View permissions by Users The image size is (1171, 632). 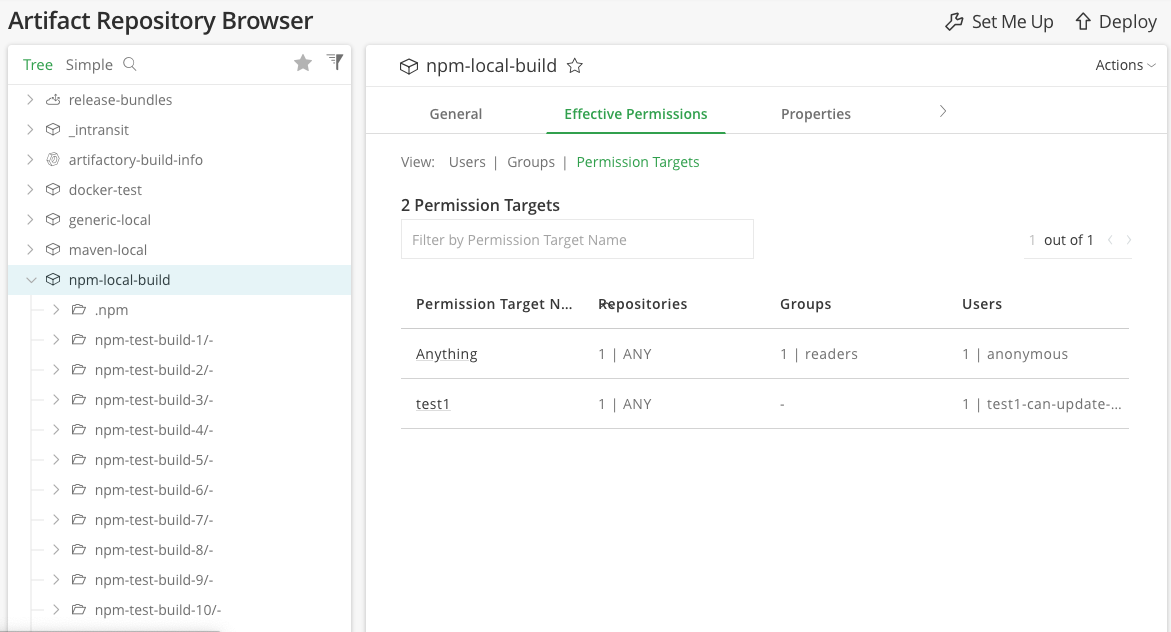(x=467, y=162)
